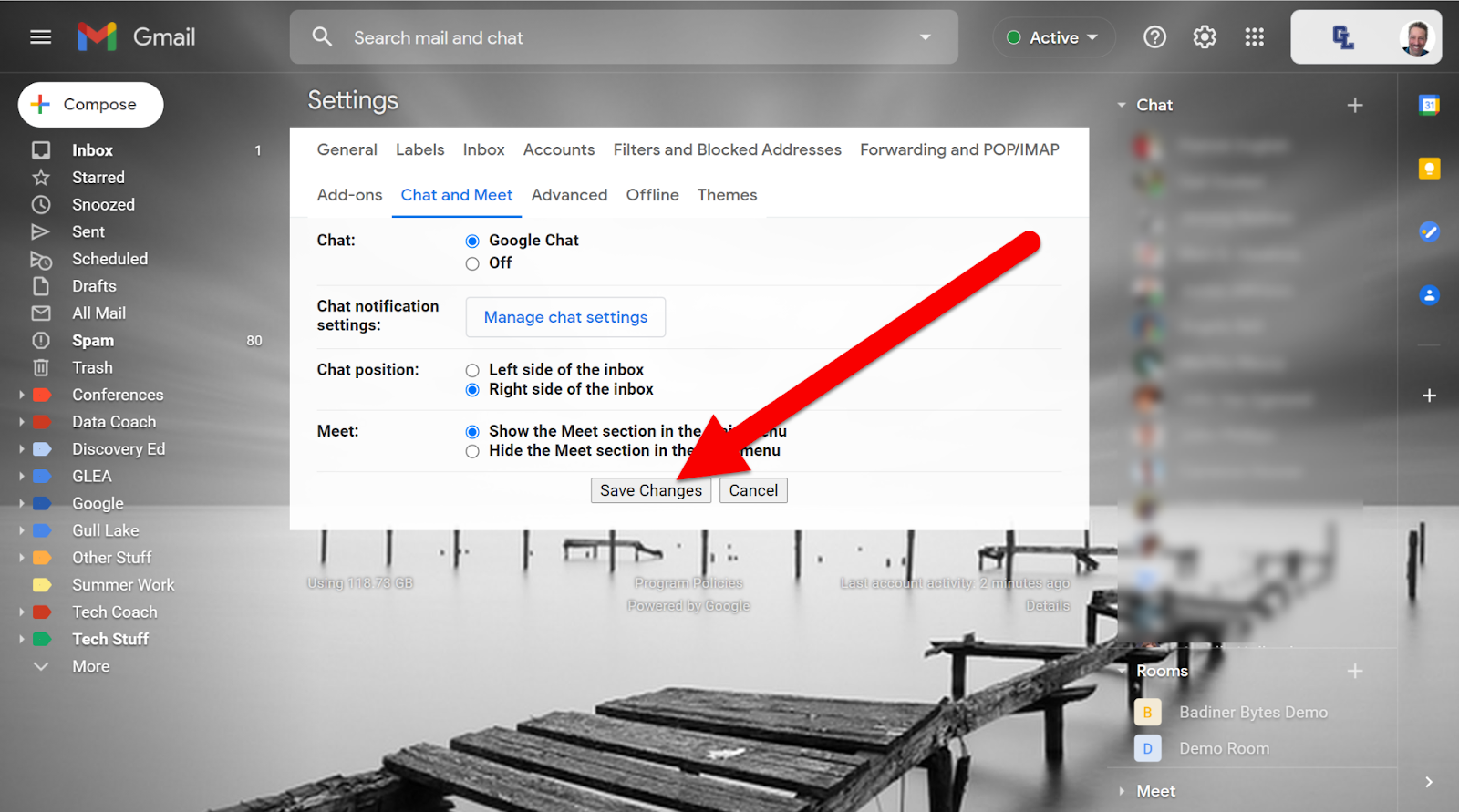Screen dimensions: 1459x812
Task: Open the Accounts settings tab
Action: 559,150
